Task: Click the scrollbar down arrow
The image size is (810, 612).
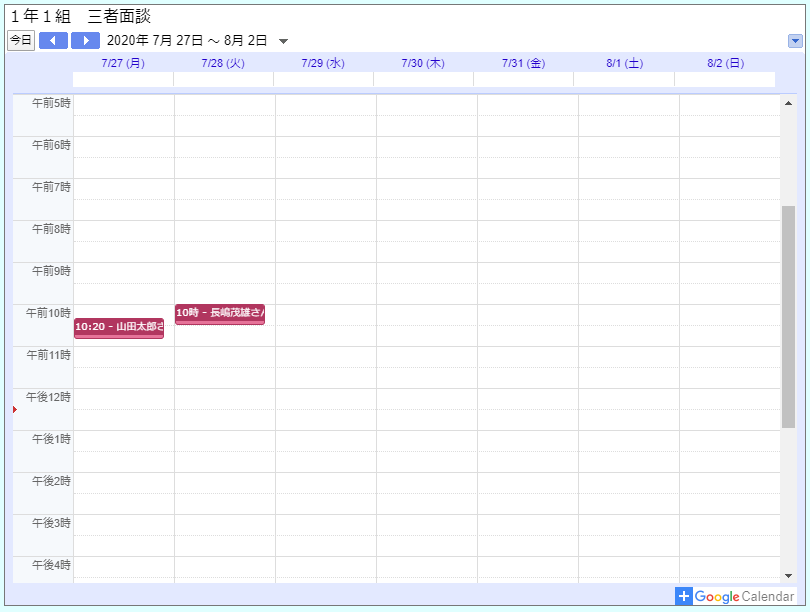Action: pyautogui.click(x=788, y=576)
